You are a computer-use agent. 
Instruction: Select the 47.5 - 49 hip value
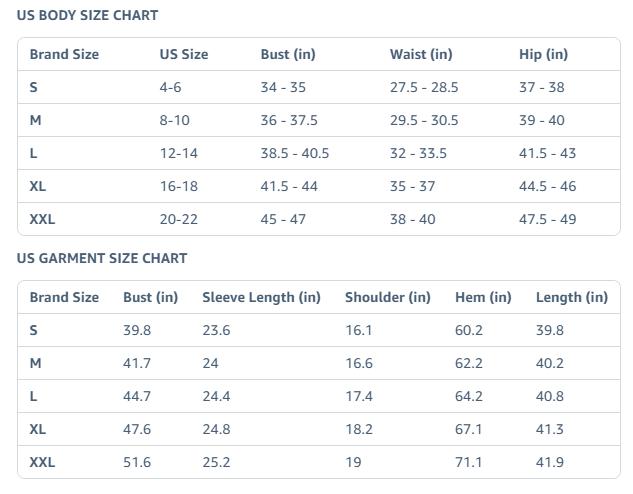point(548,219)
